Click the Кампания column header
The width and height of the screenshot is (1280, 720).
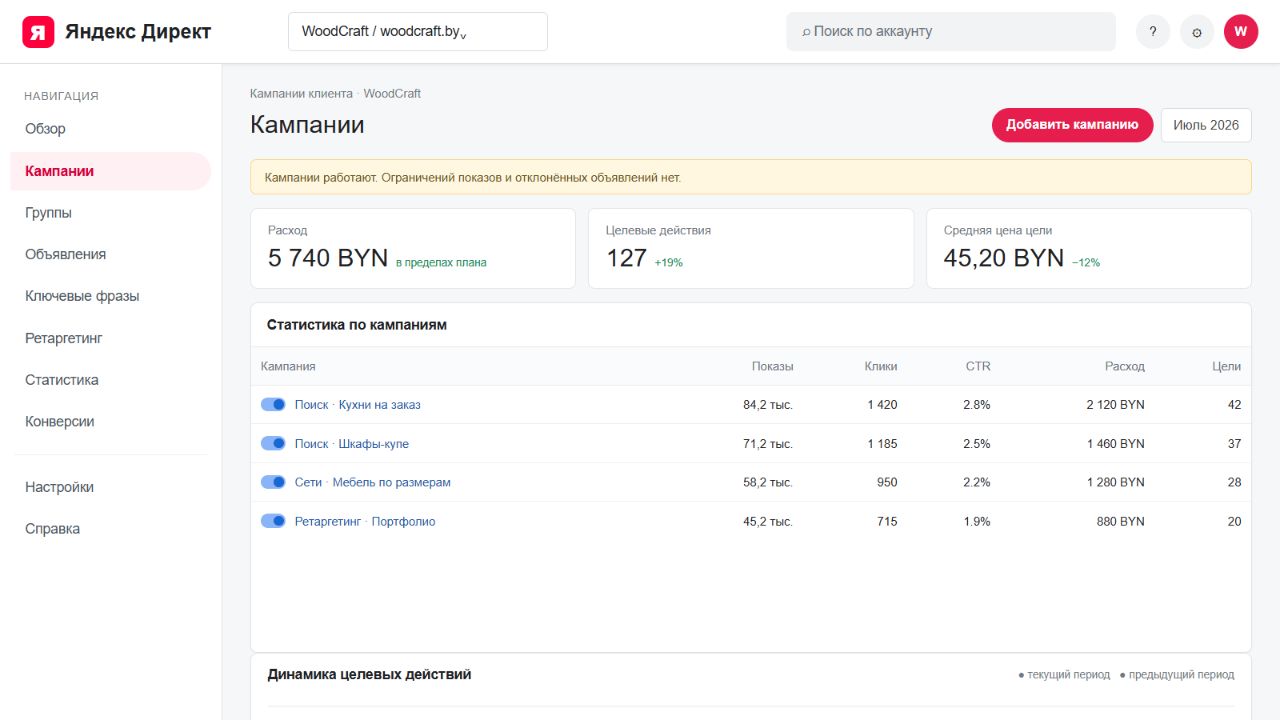(288, 366)
